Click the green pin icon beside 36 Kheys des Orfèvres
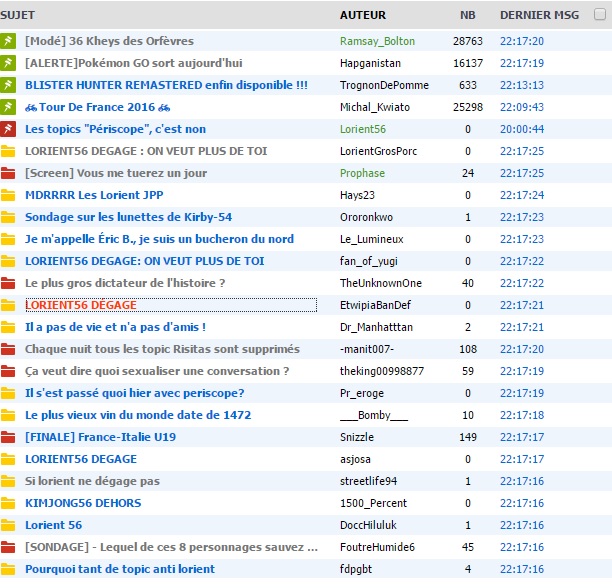 click(9, 41)
